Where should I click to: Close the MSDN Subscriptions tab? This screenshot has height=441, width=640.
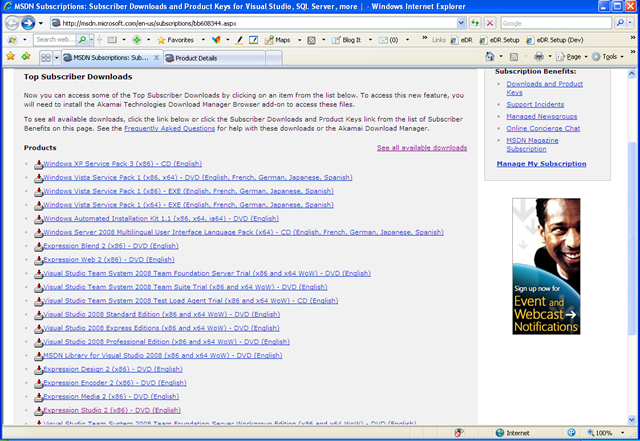tap(156, 58)
